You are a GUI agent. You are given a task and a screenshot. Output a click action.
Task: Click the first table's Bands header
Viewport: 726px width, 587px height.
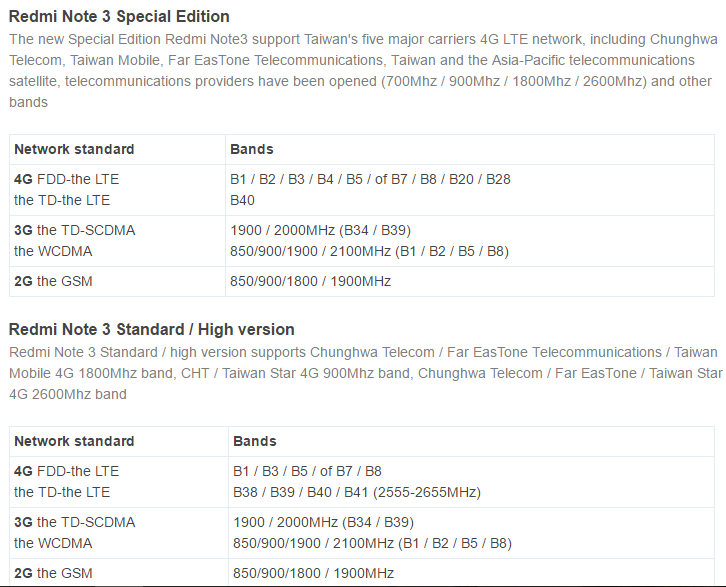point(252,149)
